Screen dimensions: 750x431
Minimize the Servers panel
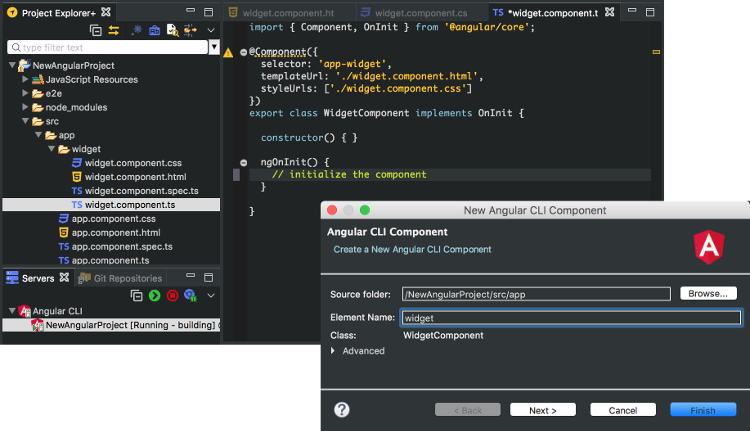click(190, 276)
